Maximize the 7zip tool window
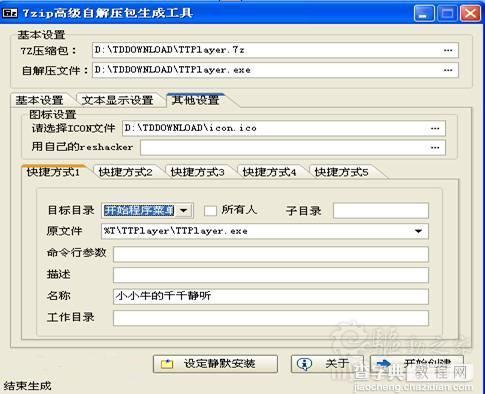This screenshot has height=394, width=485. [447, 14]
